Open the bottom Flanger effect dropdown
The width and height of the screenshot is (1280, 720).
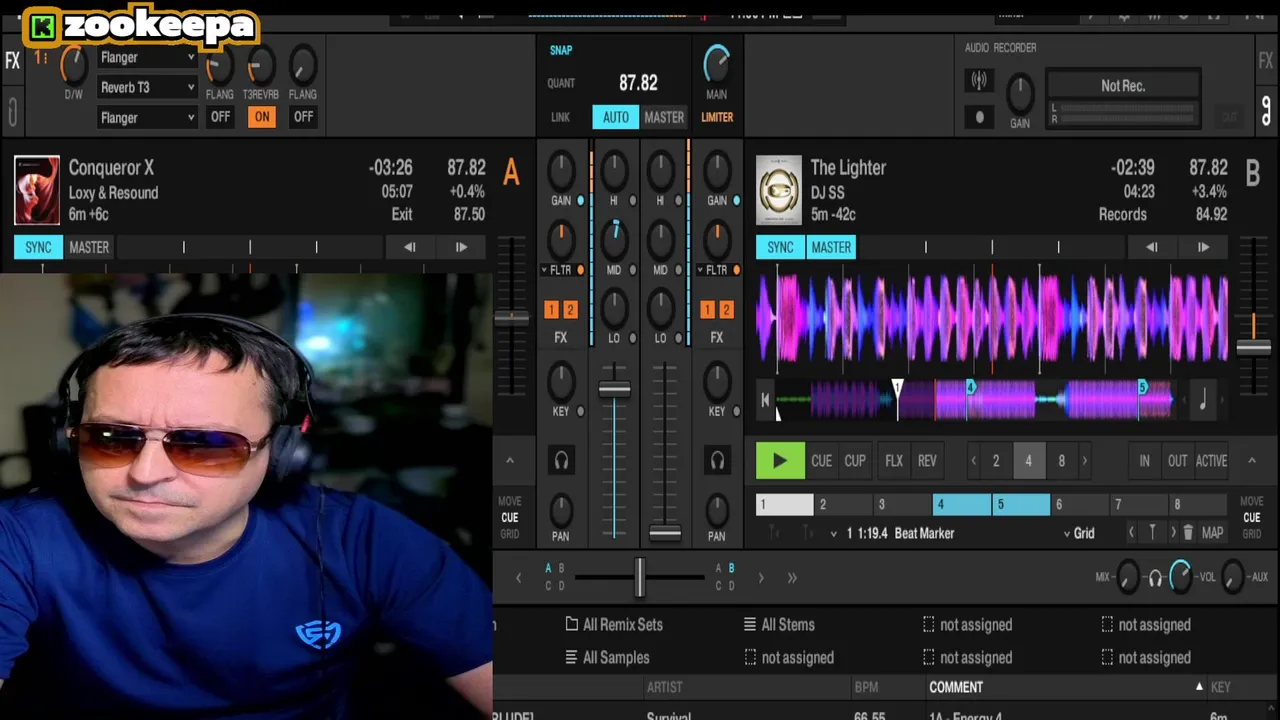click(147, 117)
